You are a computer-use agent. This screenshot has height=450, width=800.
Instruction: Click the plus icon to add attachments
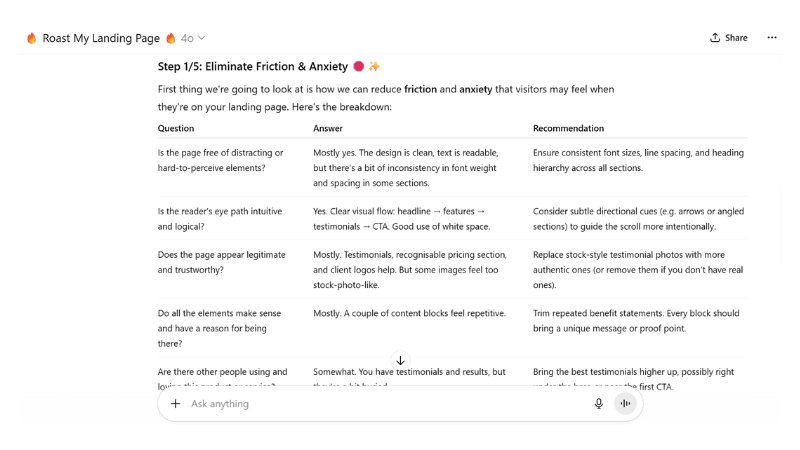176,404
